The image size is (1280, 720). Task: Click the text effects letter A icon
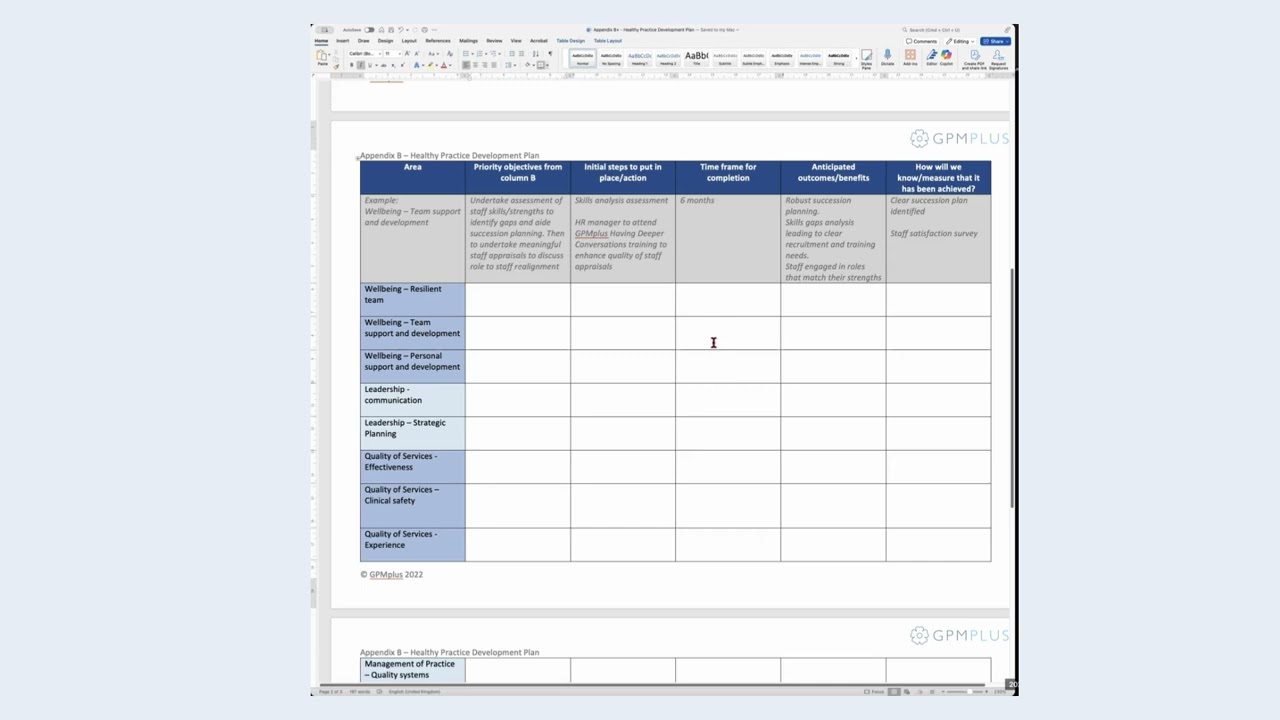tap(416, 65)
